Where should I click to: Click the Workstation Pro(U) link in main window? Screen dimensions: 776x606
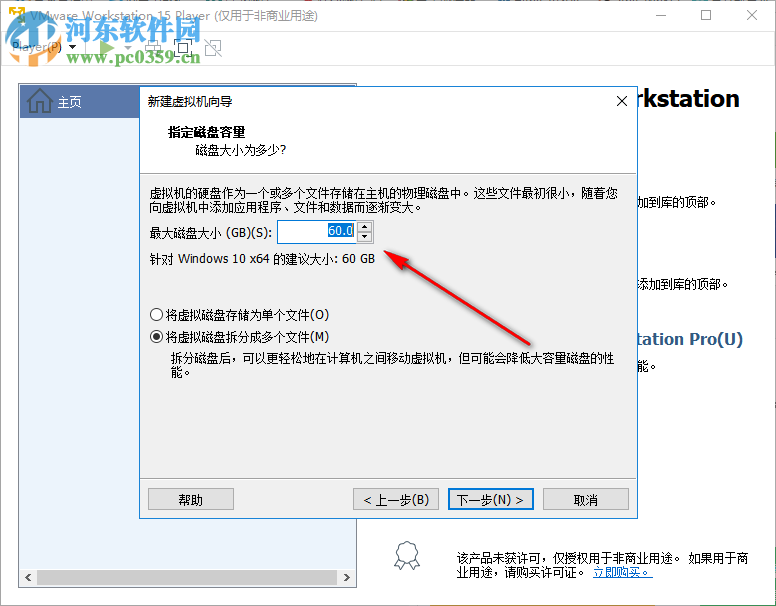690,339
